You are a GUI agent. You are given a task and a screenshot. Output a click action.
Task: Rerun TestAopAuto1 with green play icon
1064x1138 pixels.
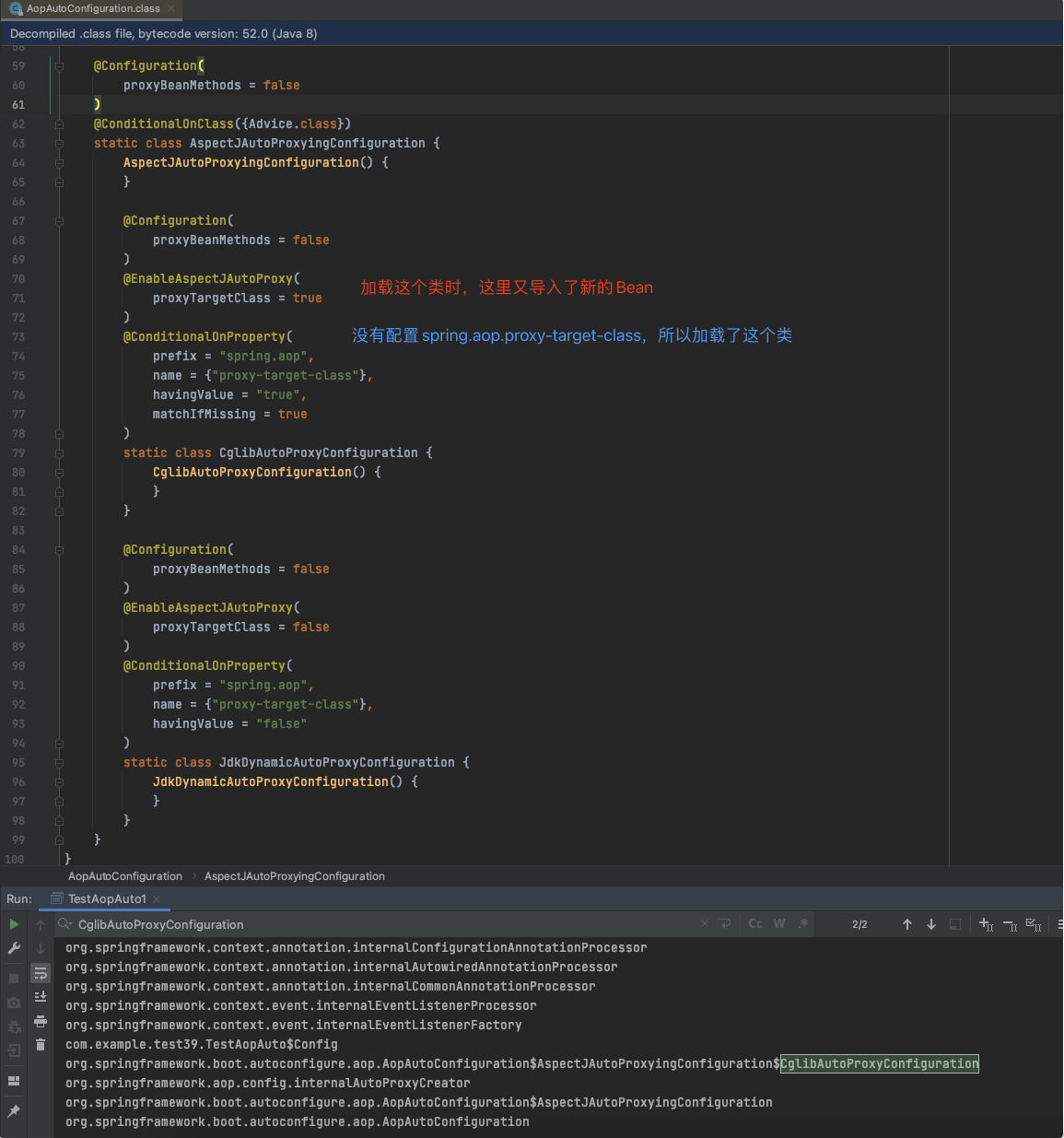pyautogui.click(x=14, y=924)
